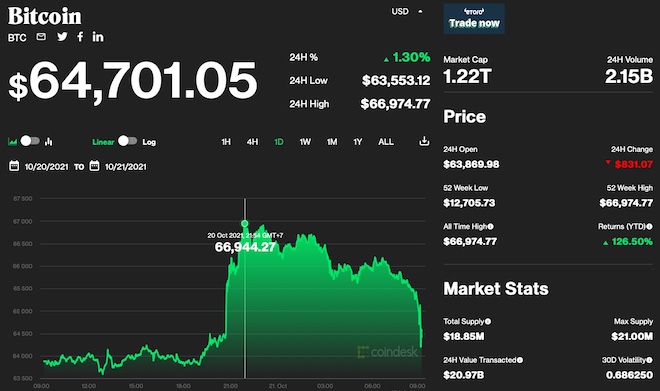Switch chart to ALL timeframe
660x391 pixels.
tap(386, 142)
